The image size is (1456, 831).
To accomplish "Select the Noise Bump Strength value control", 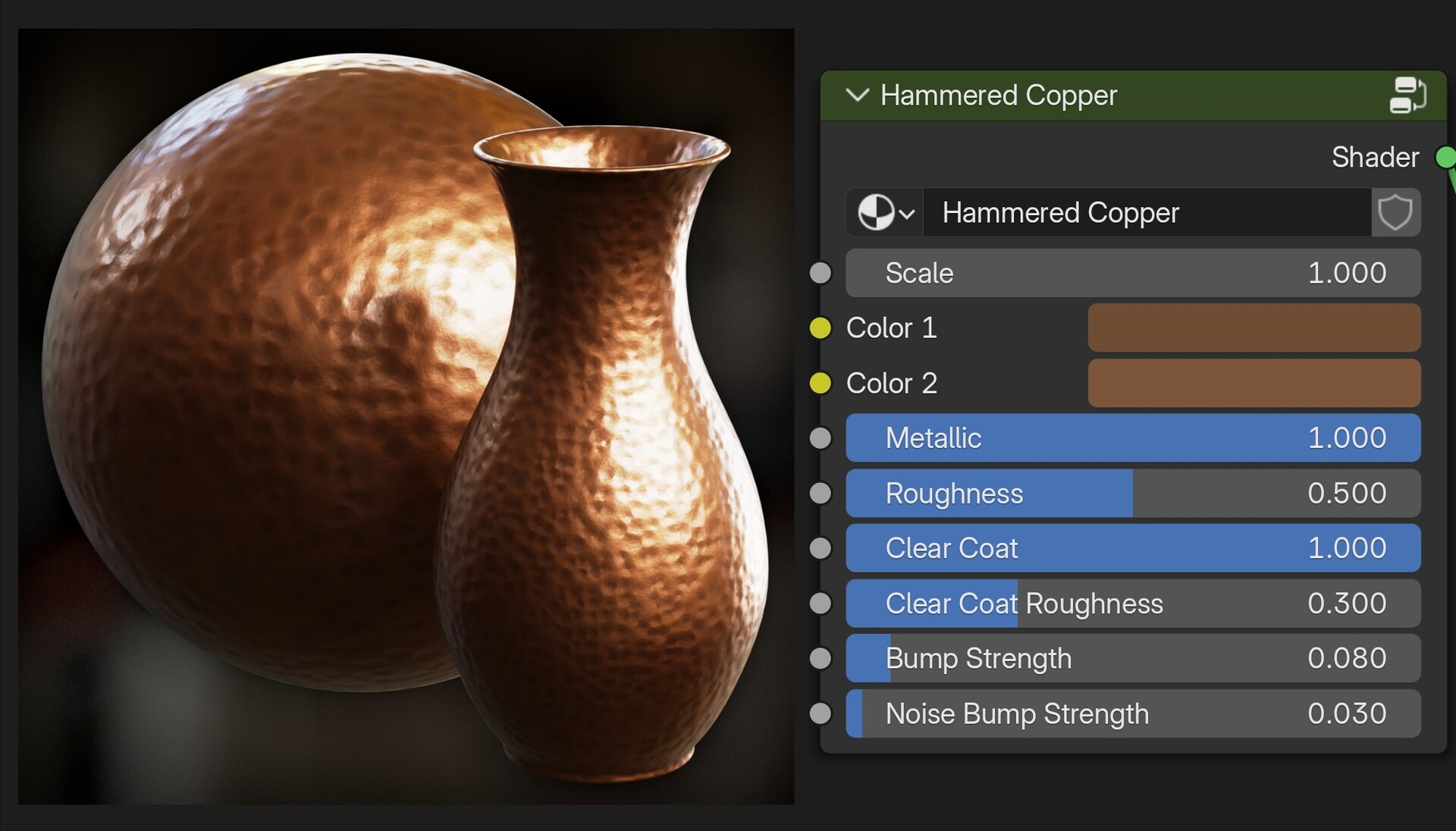I will click(1133, 713).
